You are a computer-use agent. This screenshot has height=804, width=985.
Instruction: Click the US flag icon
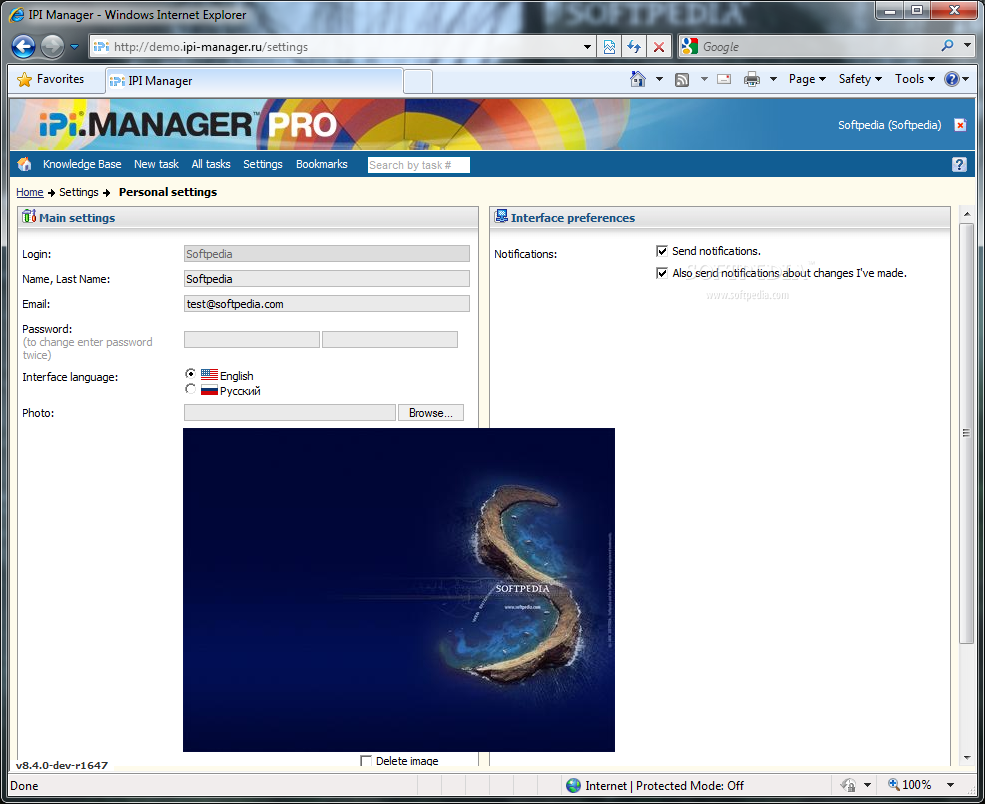coord(209,374)
